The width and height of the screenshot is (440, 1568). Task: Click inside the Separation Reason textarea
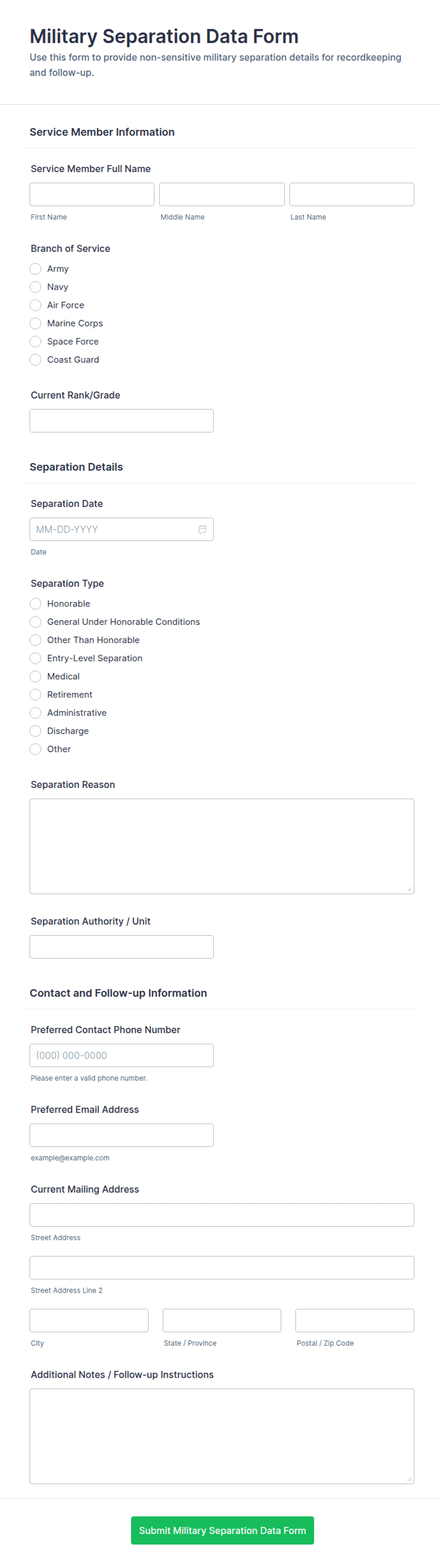(222, 846)
